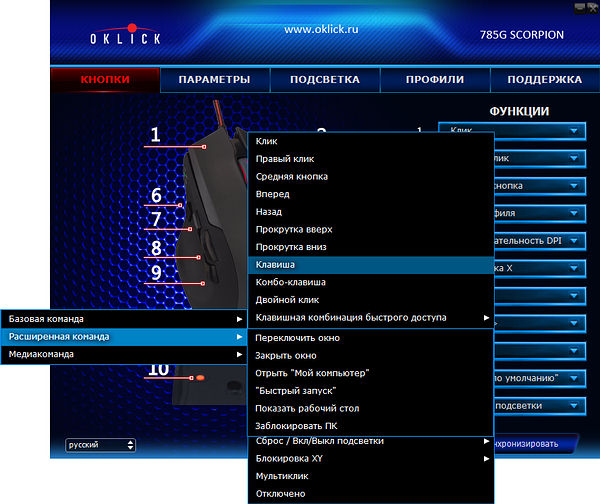Expand the DPI function dropdown
Viewport: 600px width, 504px height.
click(539, 241)
